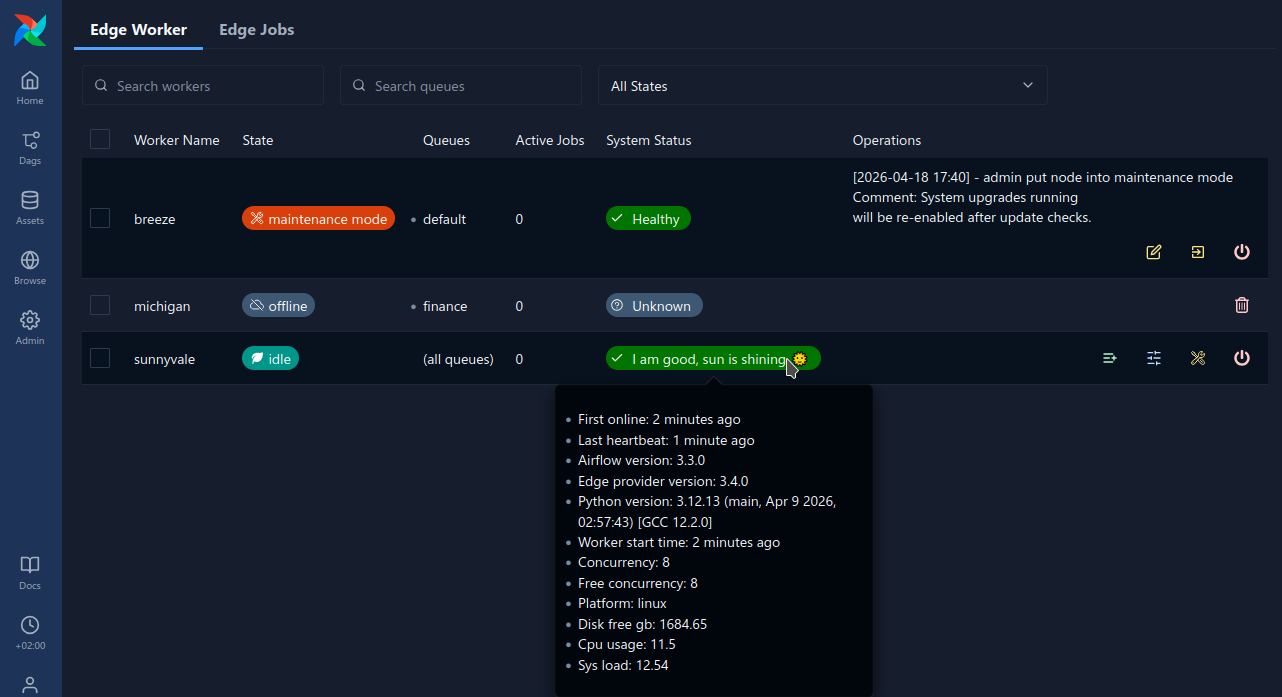Open the Home page from the sidebar
Screen dimensions: 1282x697
(29, 85)
